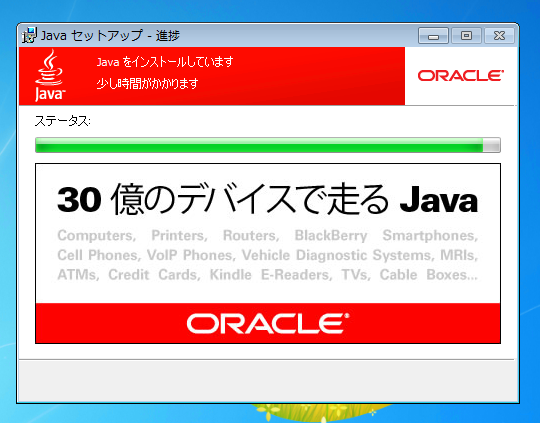
Task: Click the Oracle logo in the header
Action: click(461, 76)
